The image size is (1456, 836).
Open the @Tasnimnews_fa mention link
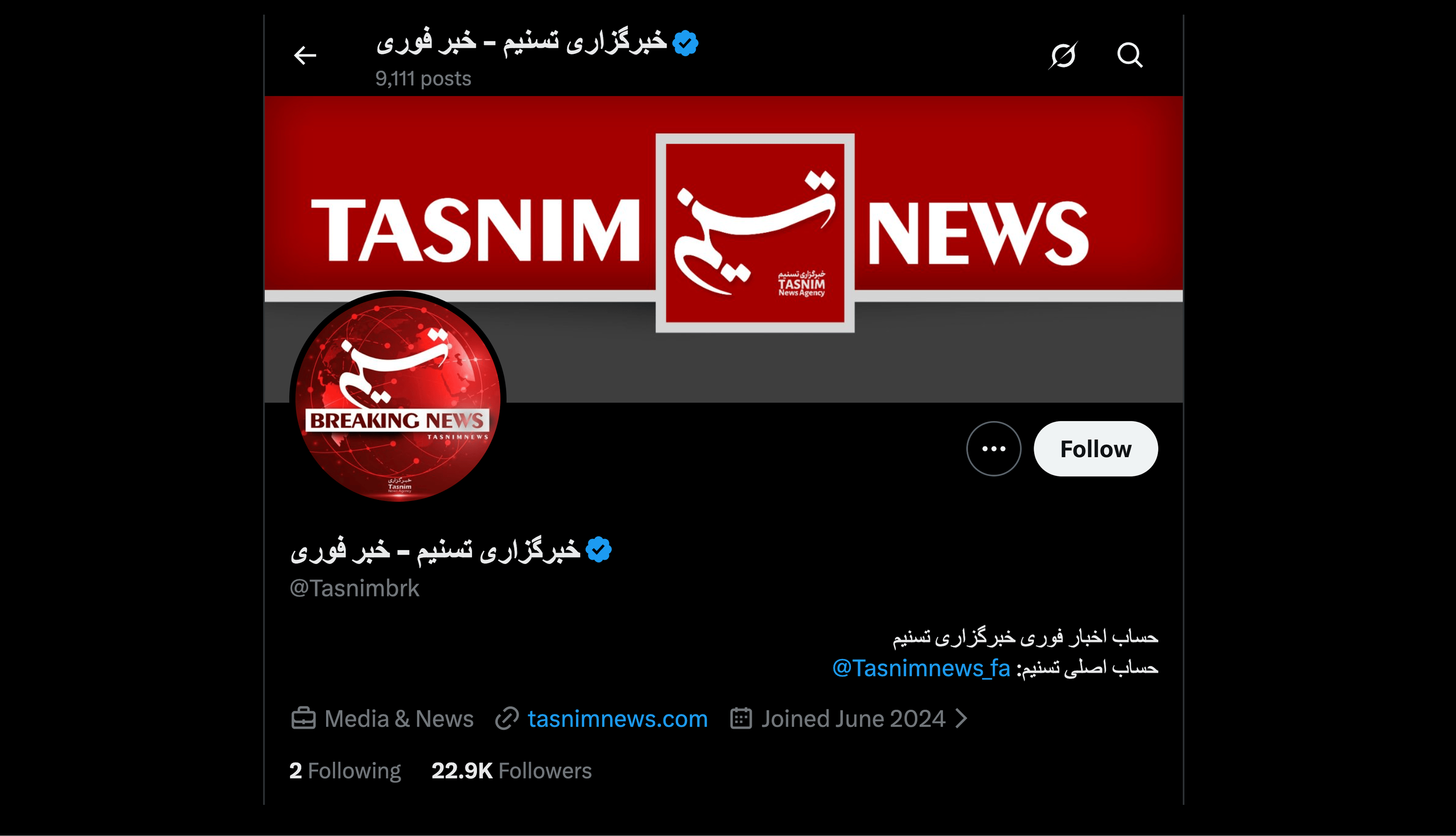click(921, 668)
